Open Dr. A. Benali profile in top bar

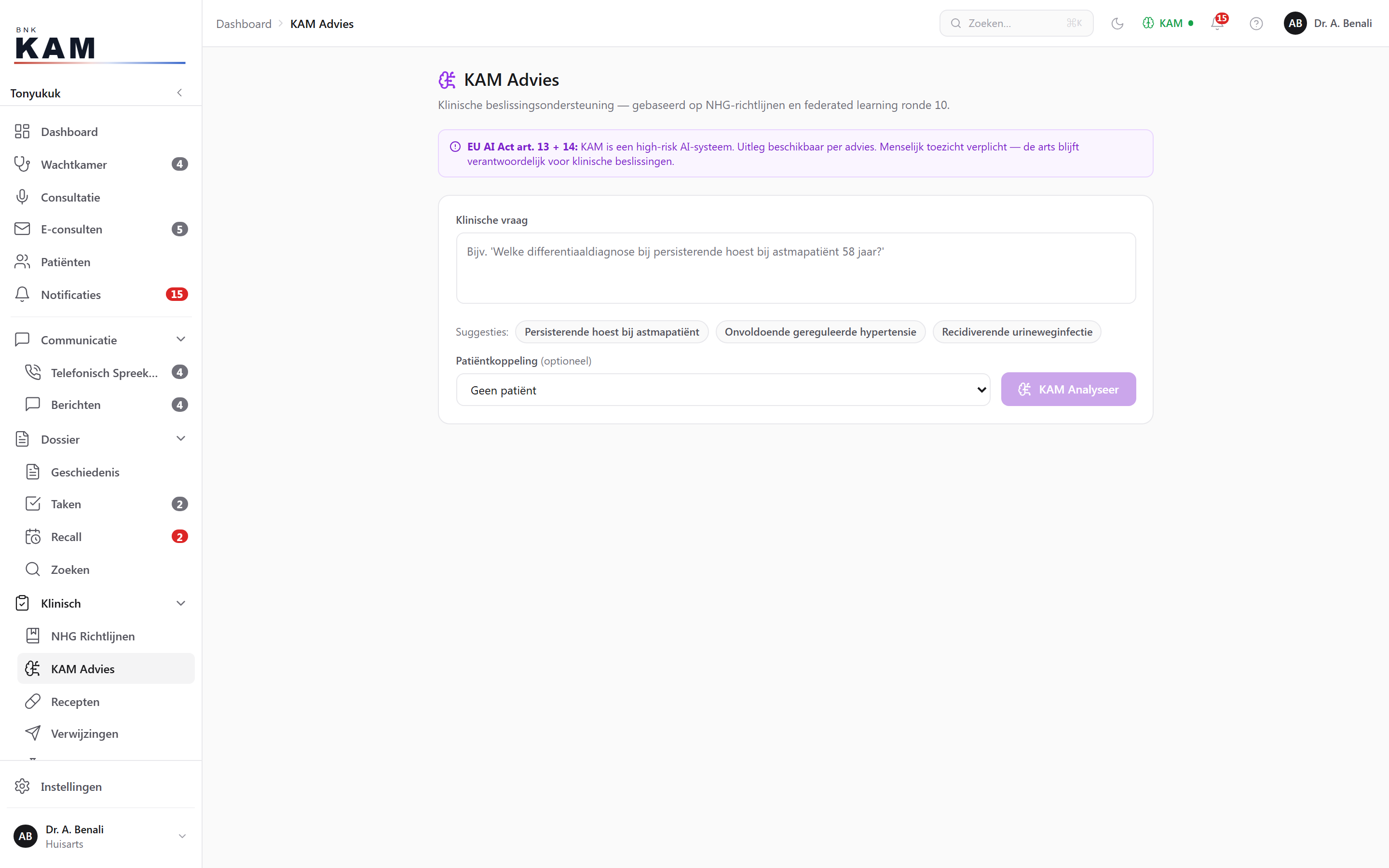tap(1328, 24)
